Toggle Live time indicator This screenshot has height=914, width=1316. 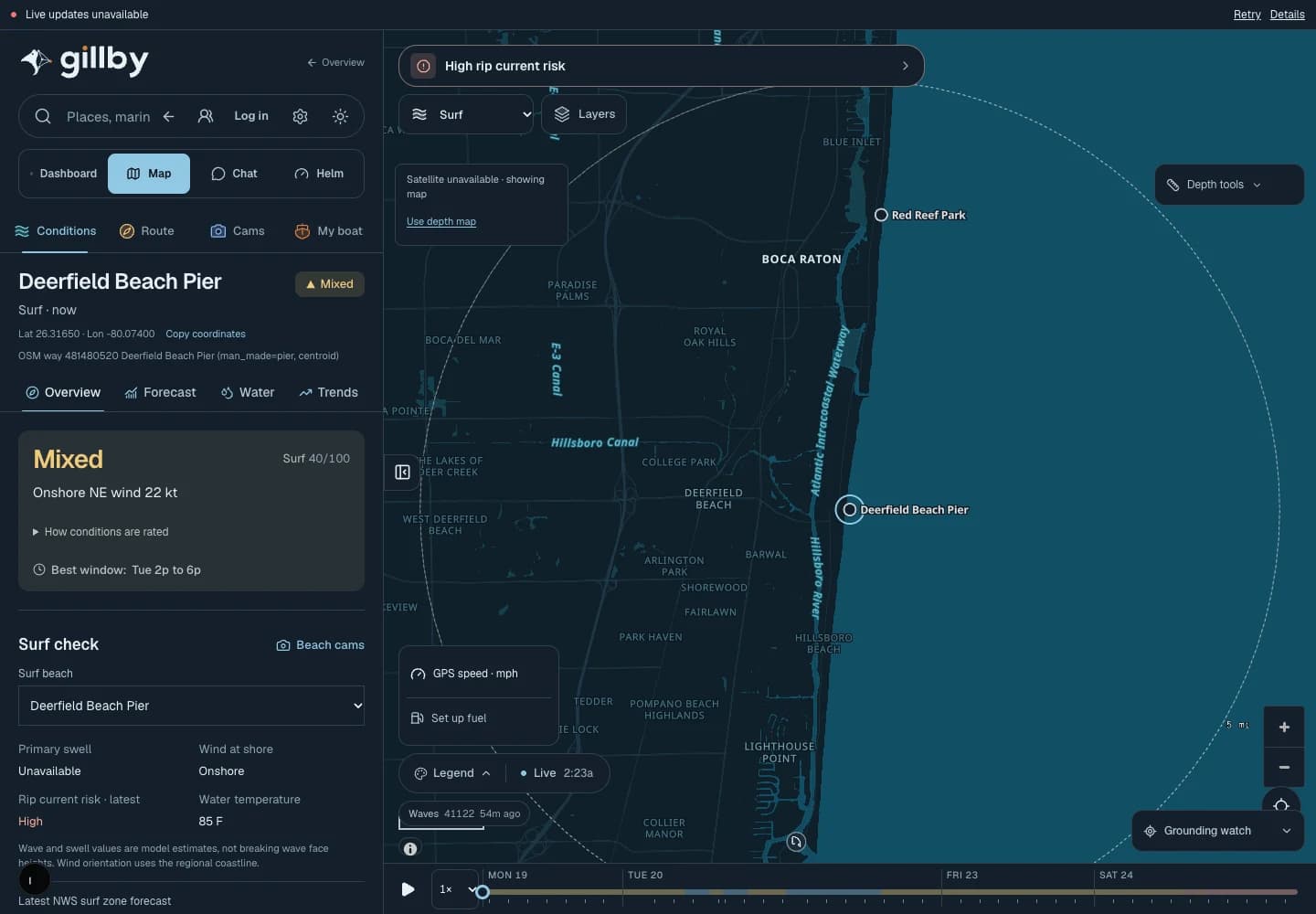557,773
